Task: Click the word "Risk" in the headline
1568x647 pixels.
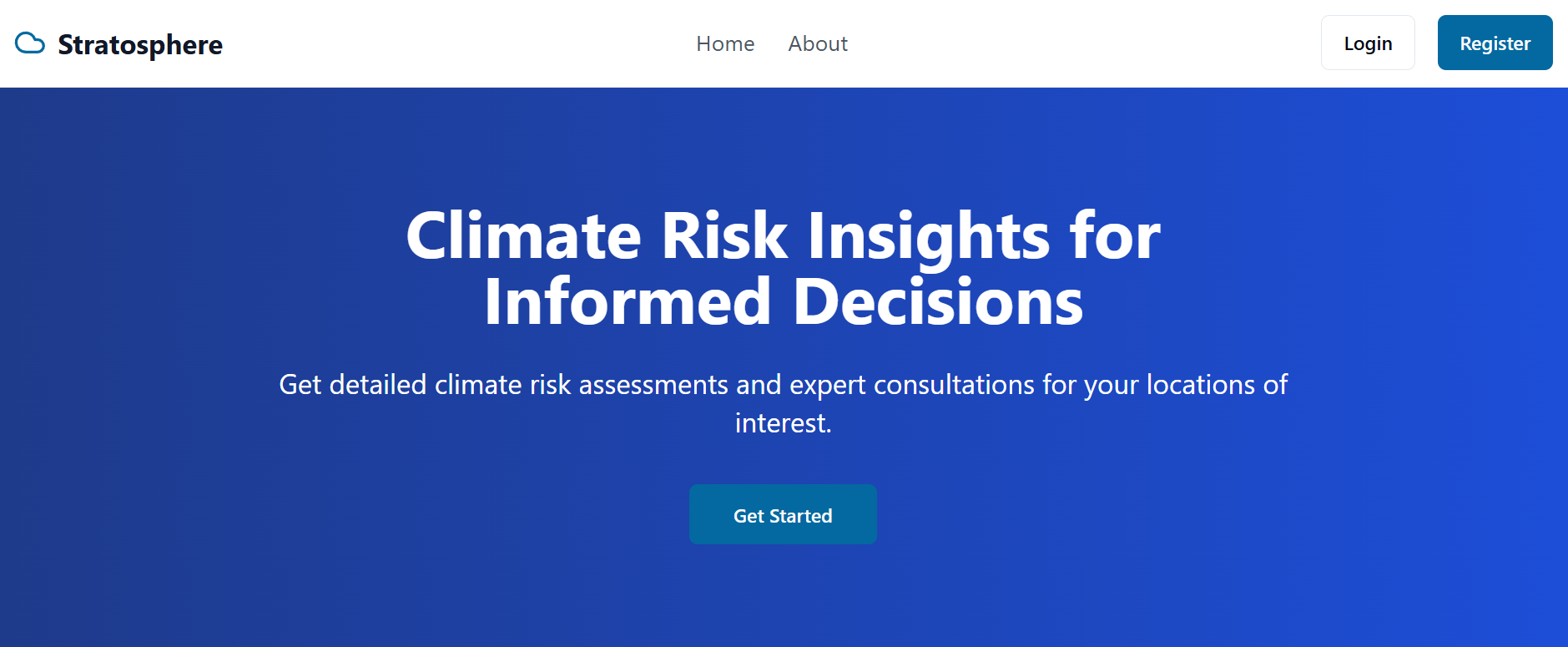Action: [723, 236]
